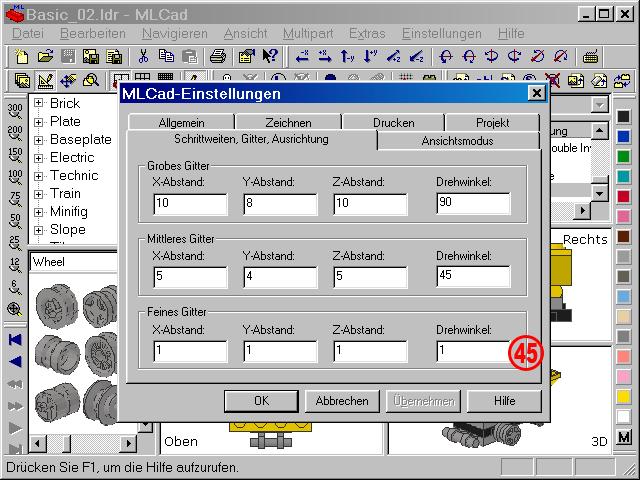Set zoom level to 200 percent

15,133
